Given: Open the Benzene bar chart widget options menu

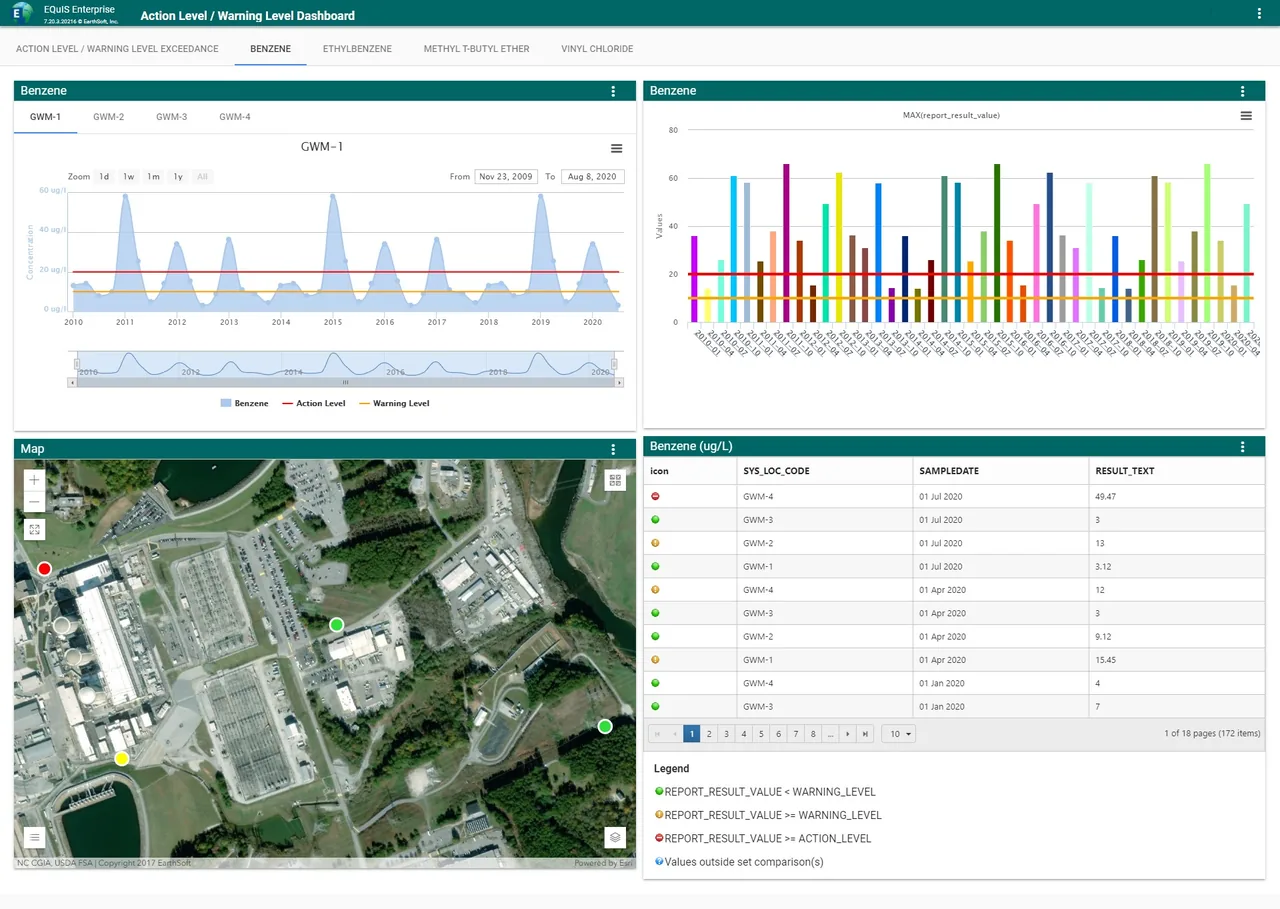Looking at the screenshot, I should click(x=1242, y=91).
